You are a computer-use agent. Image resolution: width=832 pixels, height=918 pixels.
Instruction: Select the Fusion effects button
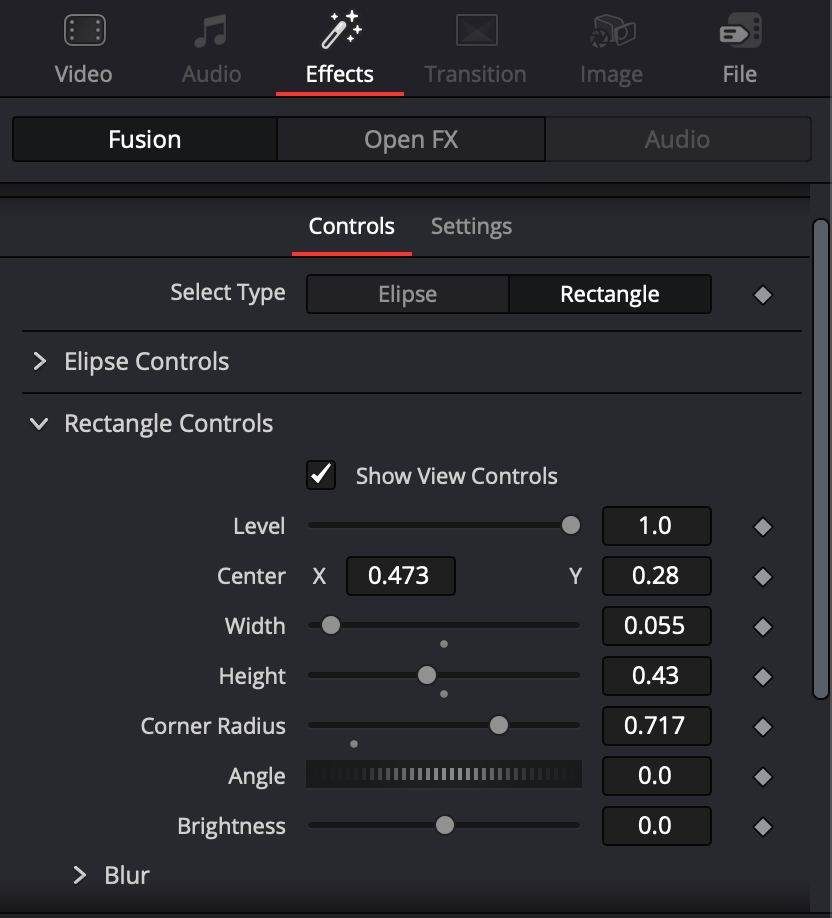pos(145,139)
